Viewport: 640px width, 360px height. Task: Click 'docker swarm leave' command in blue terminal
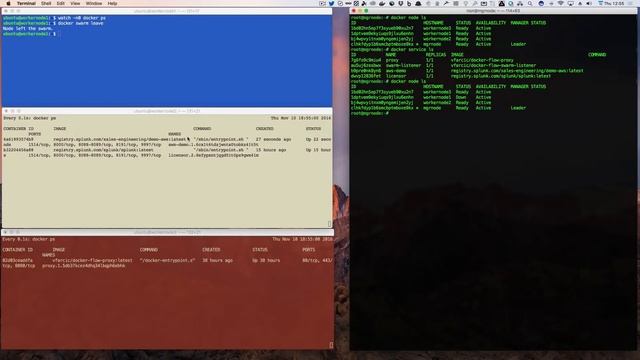pyautogui.click(x=80, y=23)
